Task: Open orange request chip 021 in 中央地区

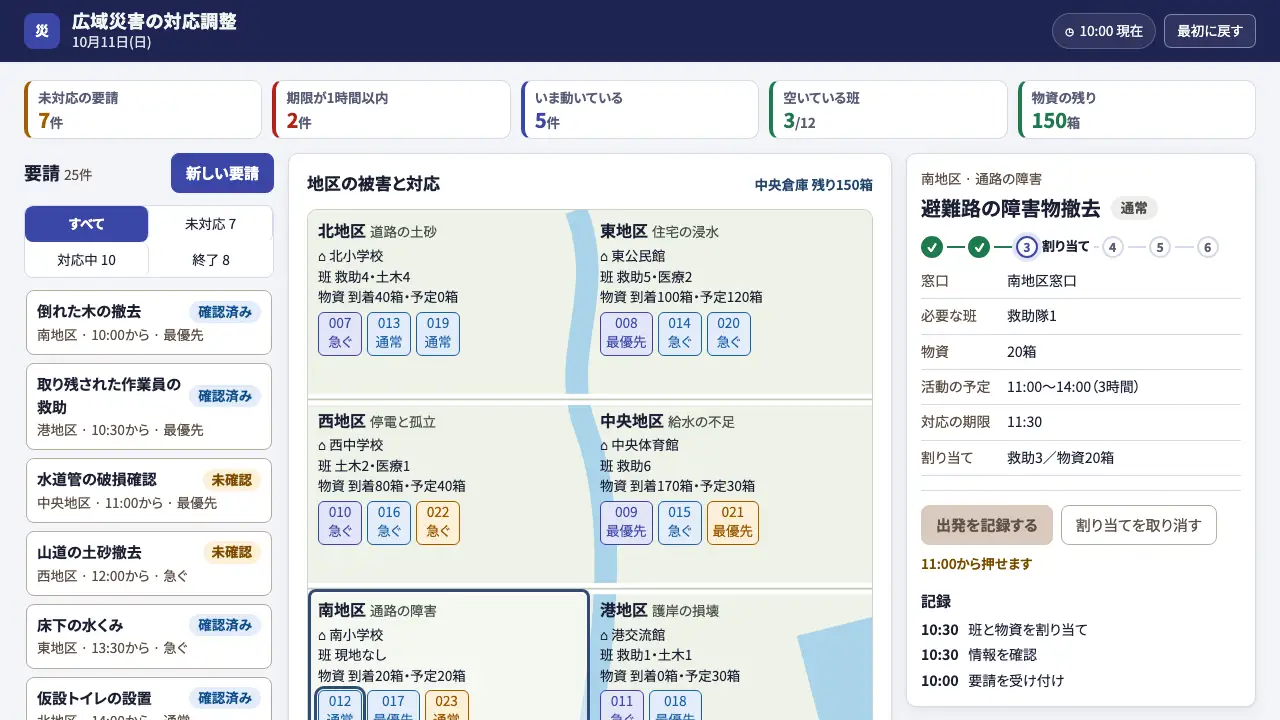Action: [733, 523]
